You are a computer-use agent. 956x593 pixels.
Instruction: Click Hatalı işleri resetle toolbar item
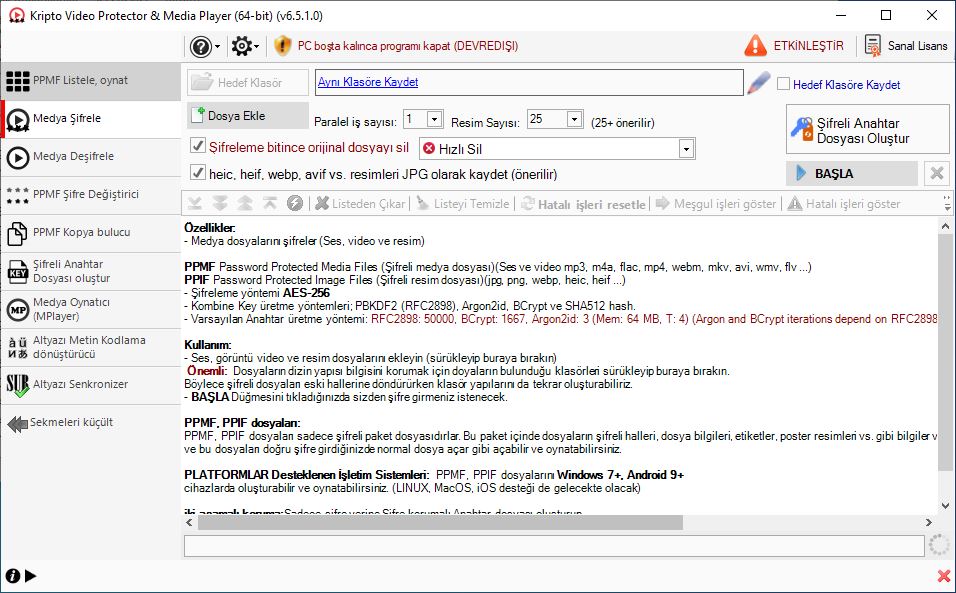[x=583, y=204]
